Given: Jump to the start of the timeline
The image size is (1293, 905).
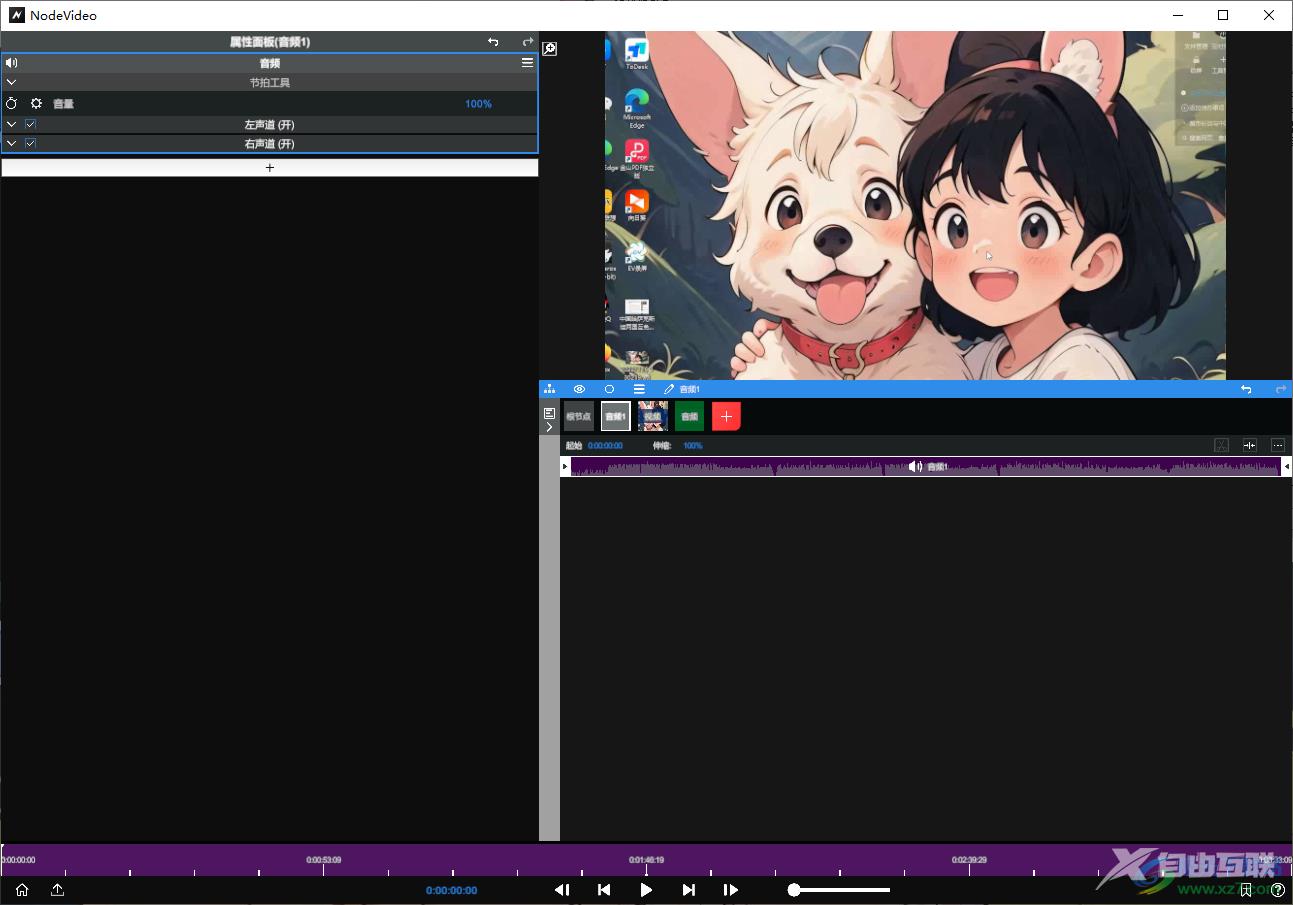Looking at the screenshot, I should (x=604, y=890).
